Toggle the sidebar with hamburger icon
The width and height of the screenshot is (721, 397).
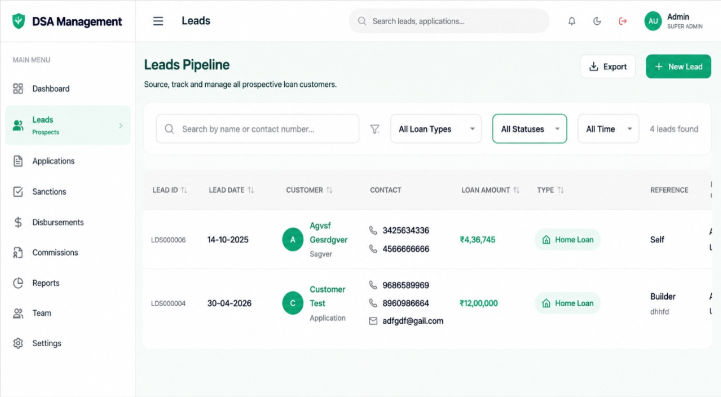click(158, 21)
